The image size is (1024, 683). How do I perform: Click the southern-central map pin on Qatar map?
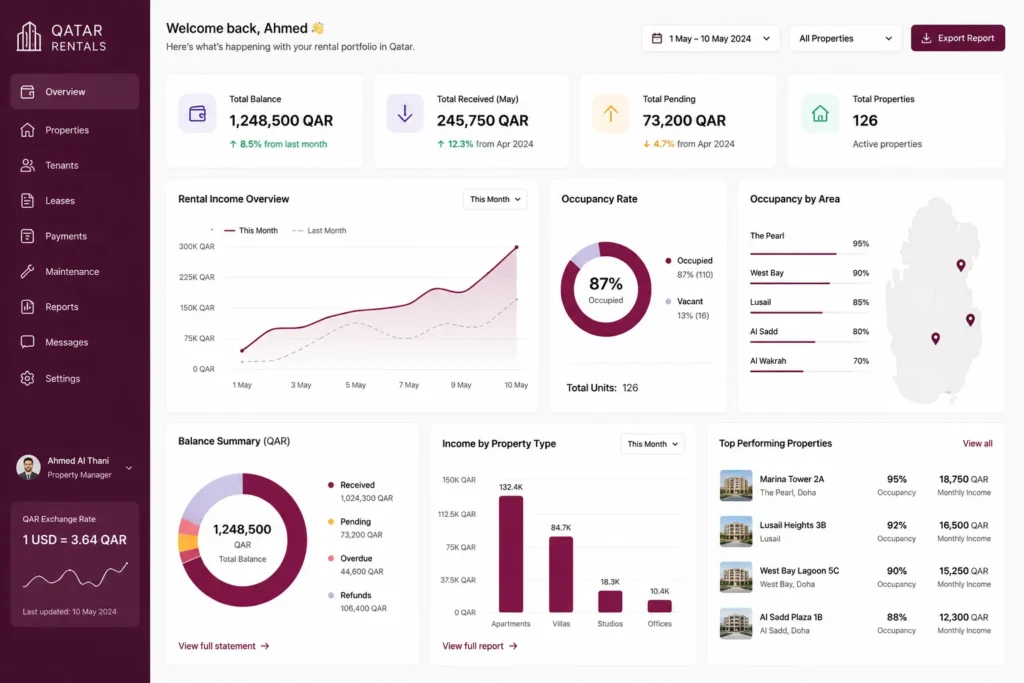coord(936,338)
